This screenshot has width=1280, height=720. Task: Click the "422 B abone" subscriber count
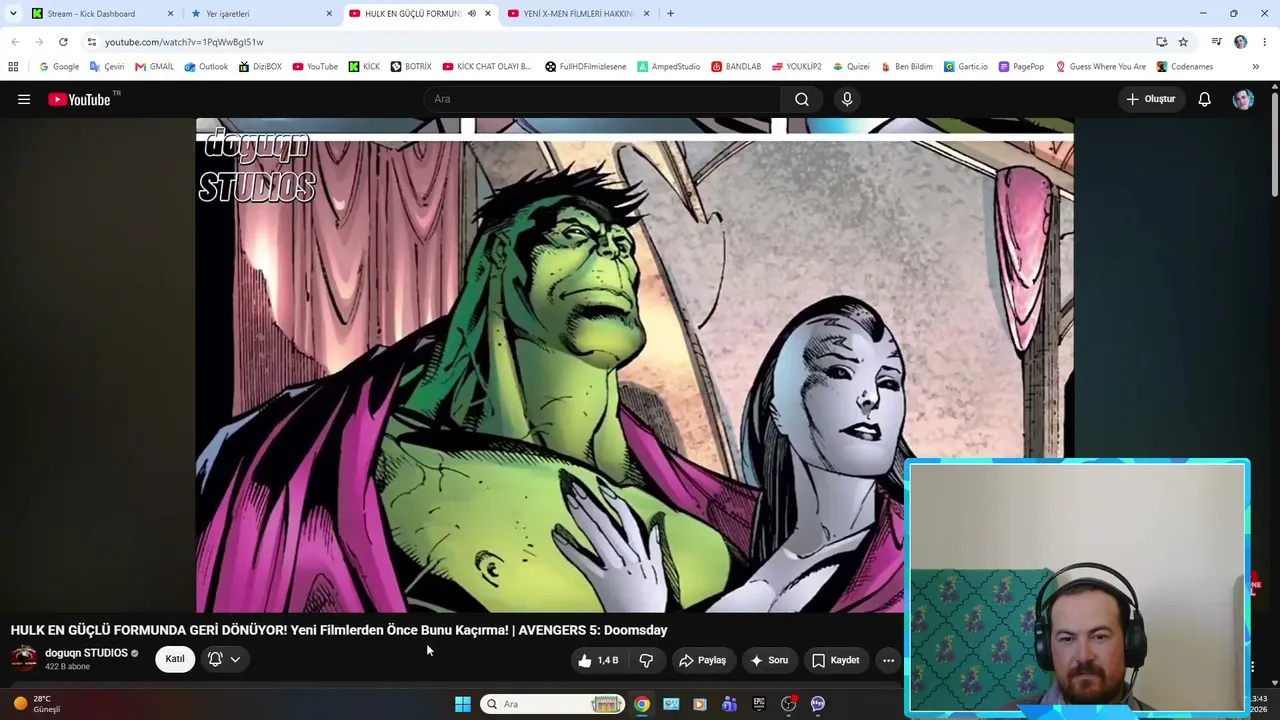67,667
